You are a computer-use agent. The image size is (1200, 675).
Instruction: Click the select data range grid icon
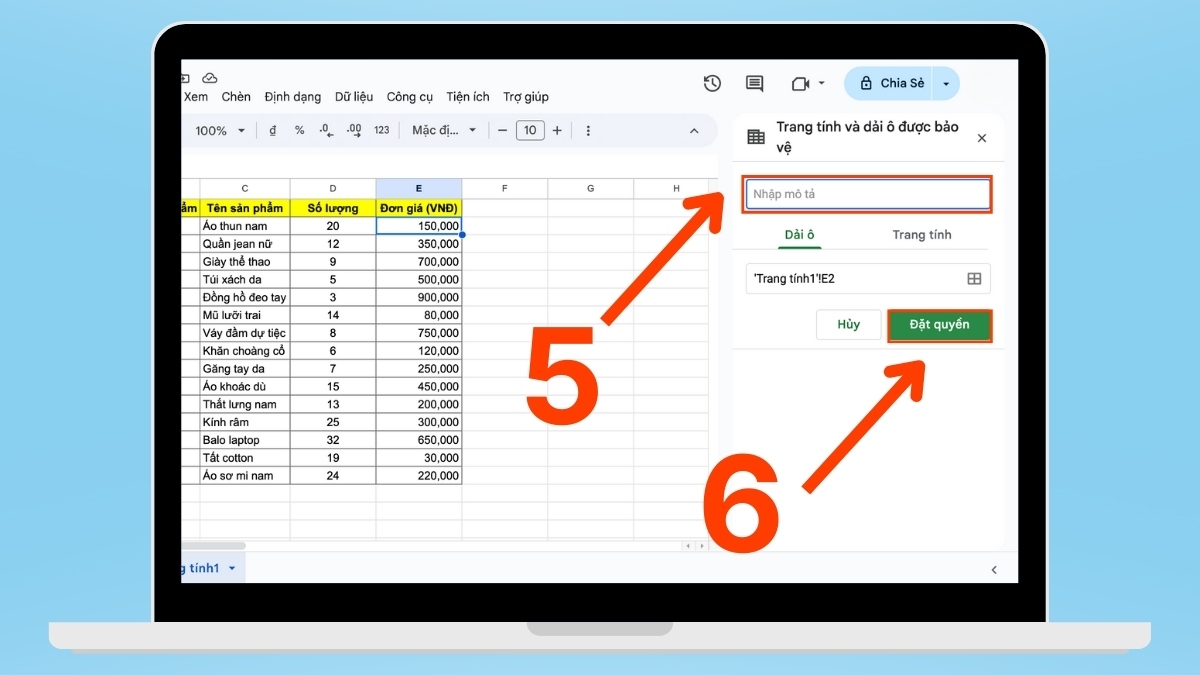coord(974,279)
